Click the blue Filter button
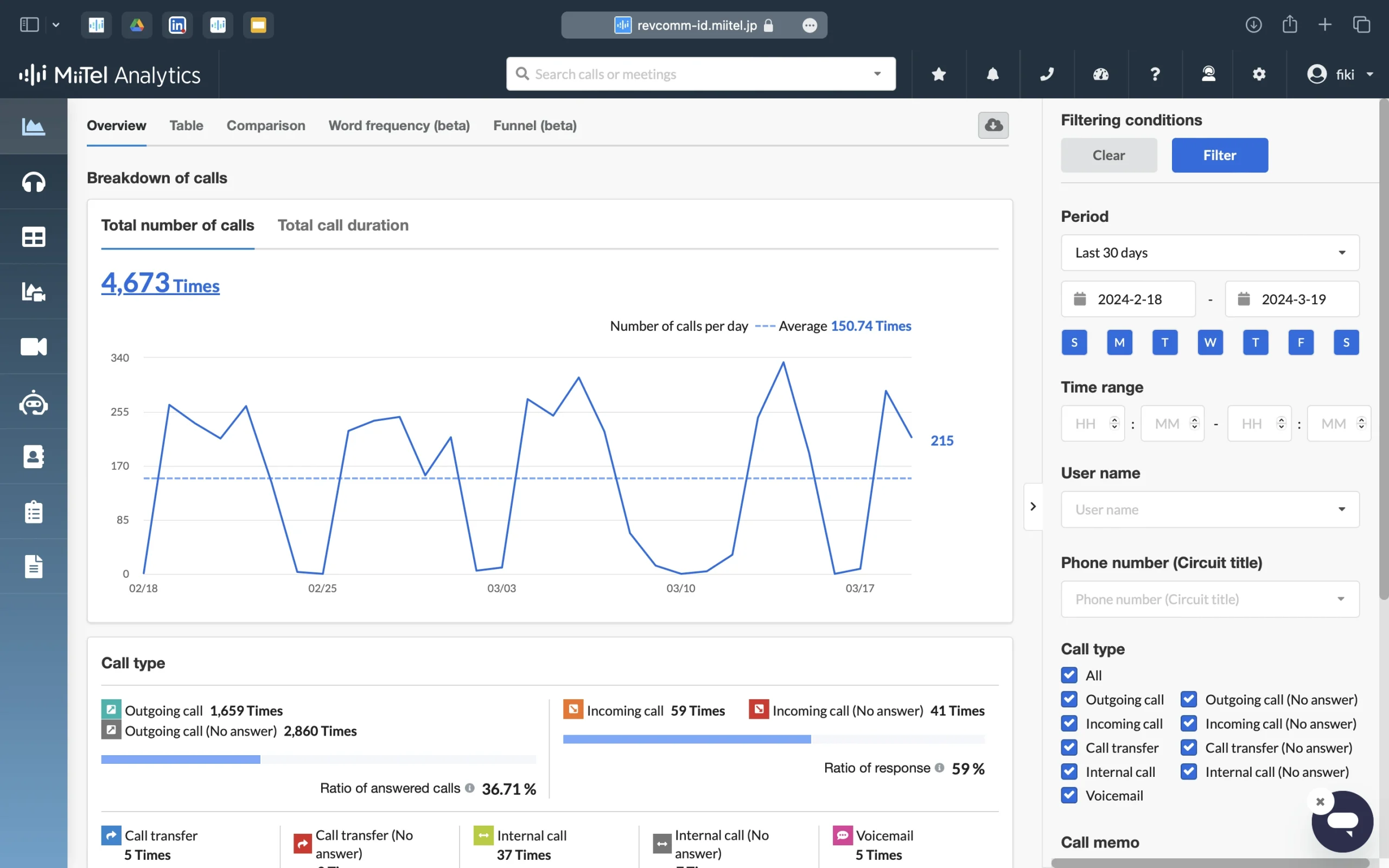The width and height of the screenshot is (1389, 868). tap(1219, 155)
